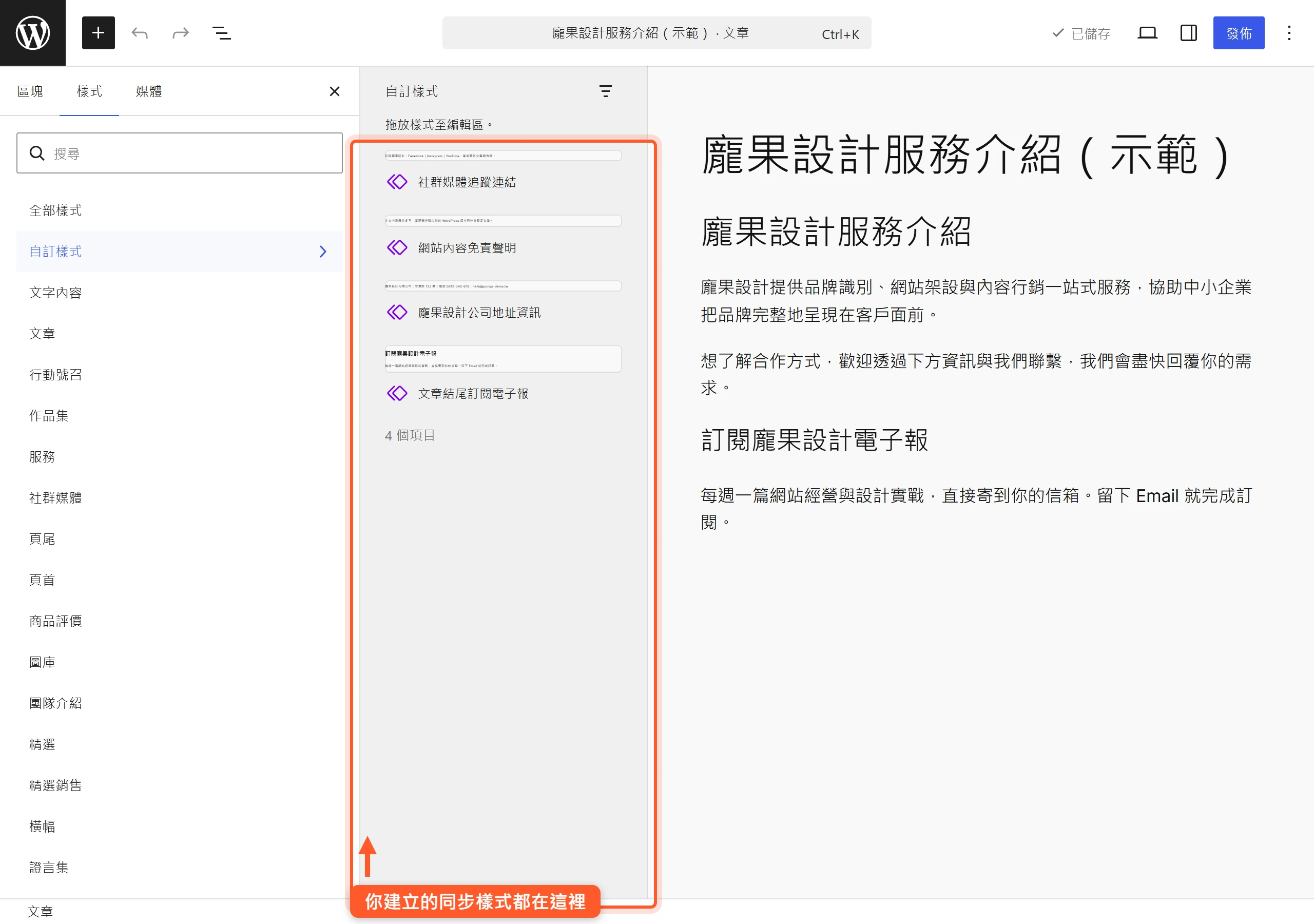Viewport: 1314px width, 924px height.
Task: Select the 頁尾 category
Action: tap(179, 538)
